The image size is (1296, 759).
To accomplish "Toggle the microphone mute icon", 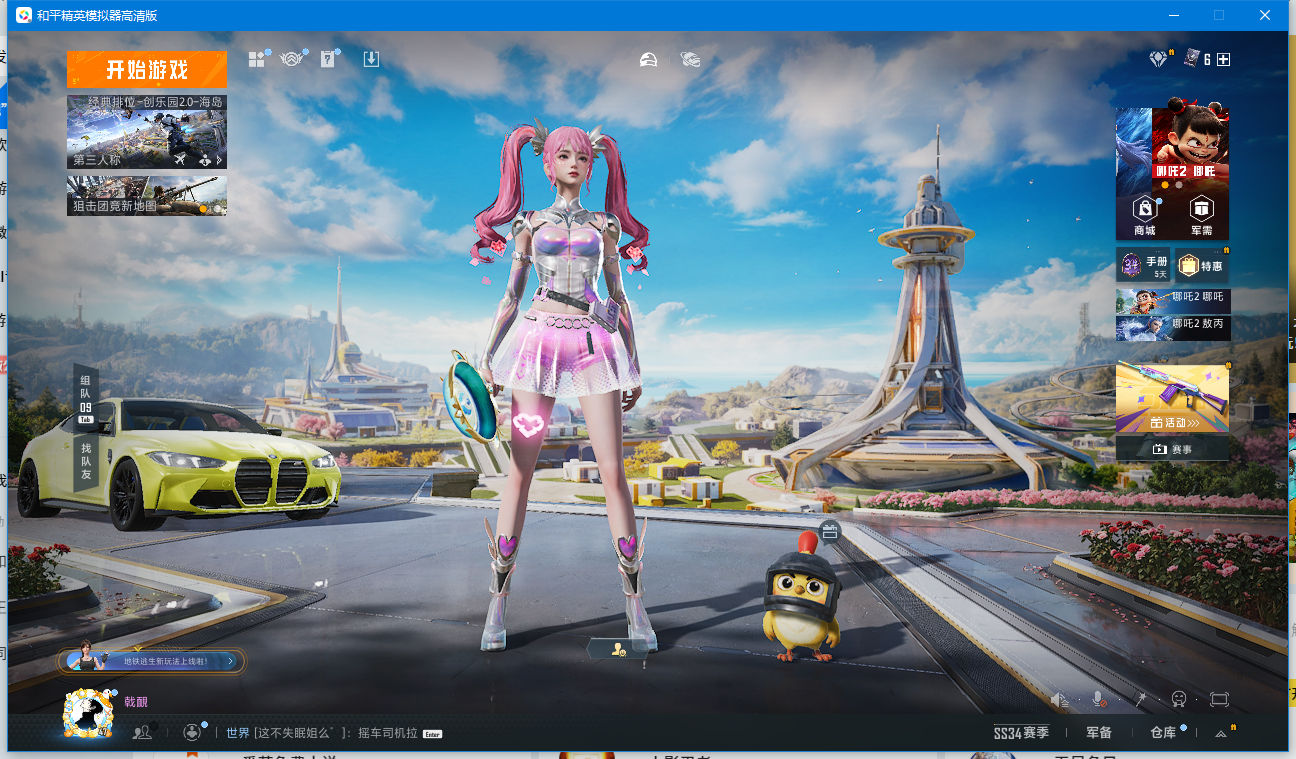I will (1098, 699).
